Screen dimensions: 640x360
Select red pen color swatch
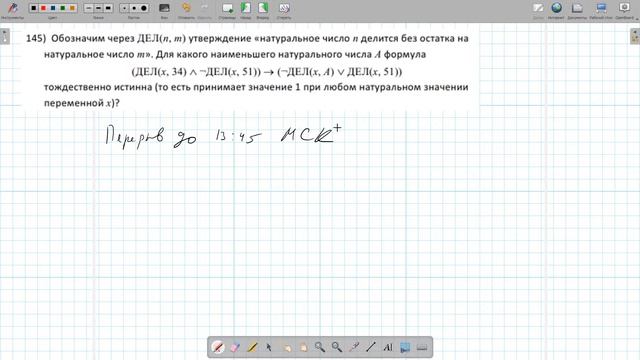pos(43,8)
